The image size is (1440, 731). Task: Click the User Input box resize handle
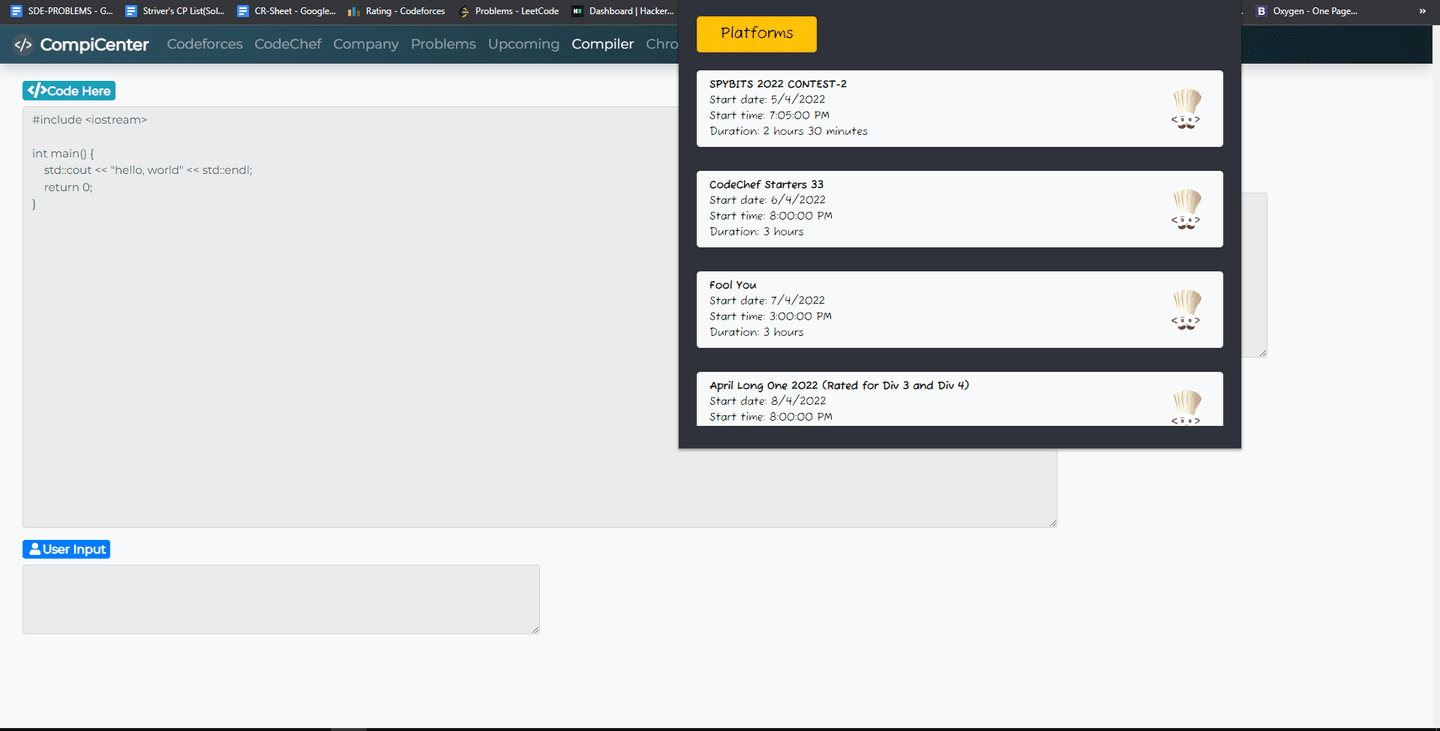534,628
